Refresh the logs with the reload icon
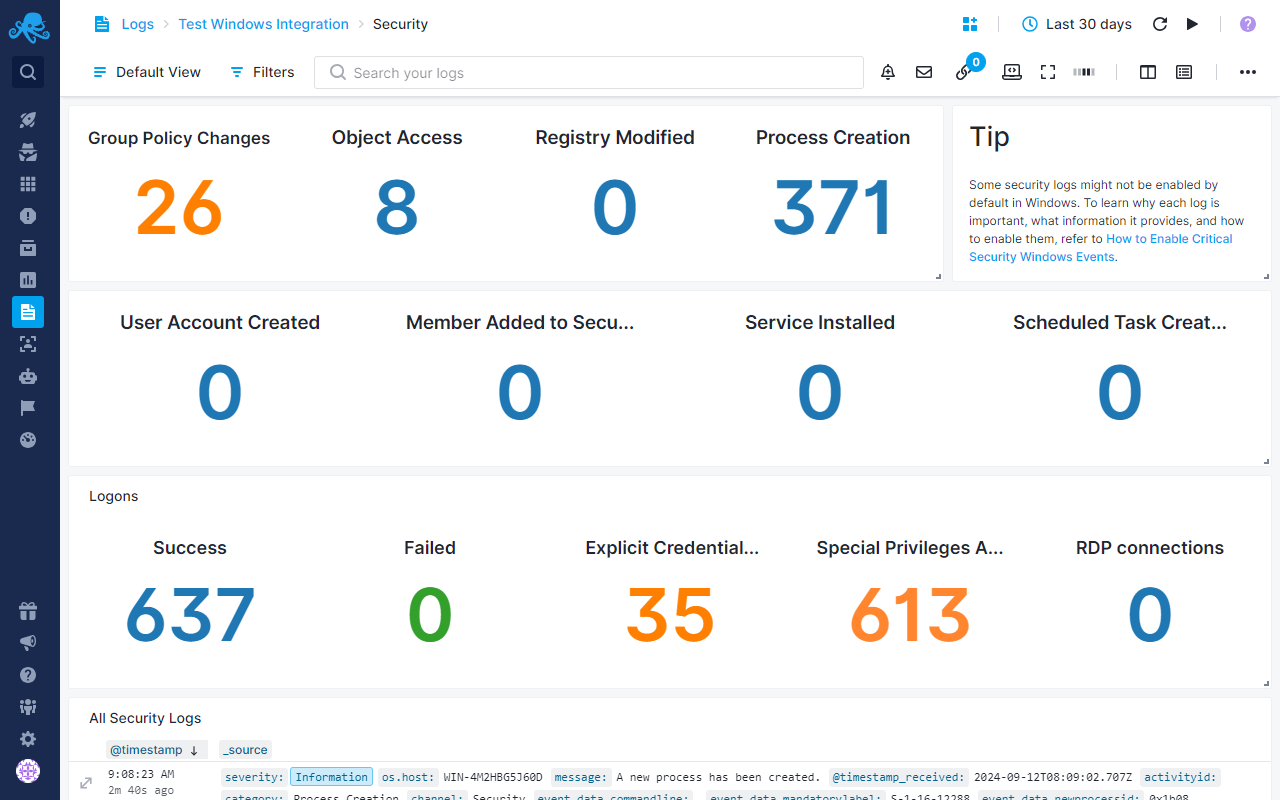1280x800 pixels. coord(1160,24)
